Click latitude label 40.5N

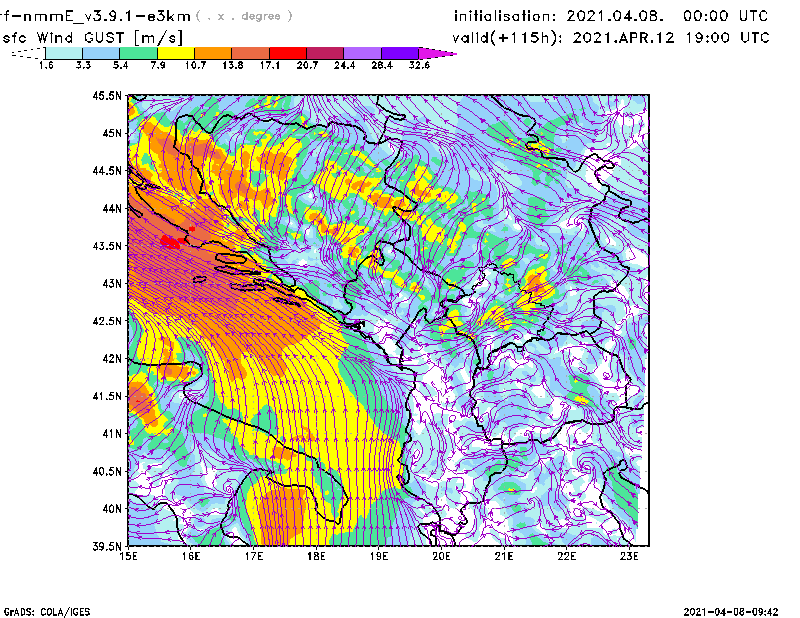coord(107,472)
